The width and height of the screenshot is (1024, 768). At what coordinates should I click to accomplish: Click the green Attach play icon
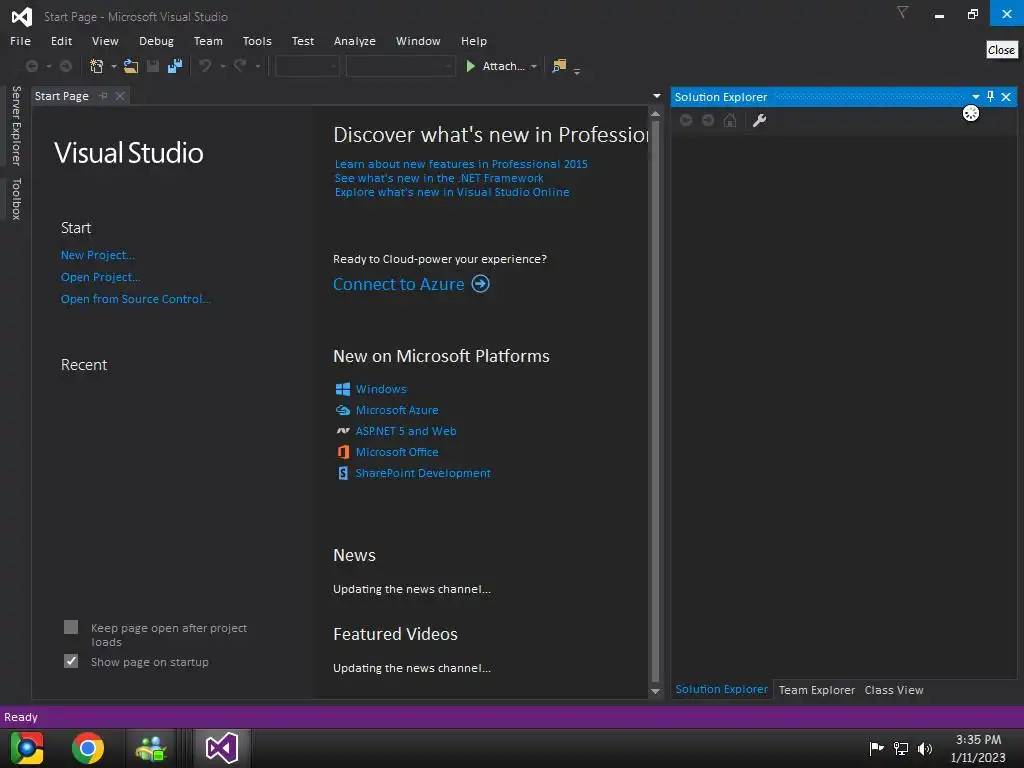pyautogui.click(x=470, y=66)
